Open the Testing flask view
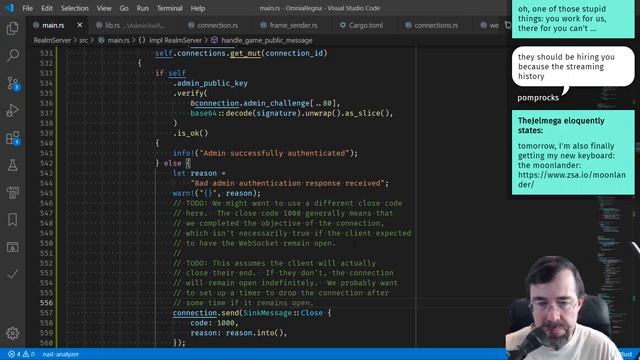Viewport: 640px width, 360px height. click(x=13, y=165)
